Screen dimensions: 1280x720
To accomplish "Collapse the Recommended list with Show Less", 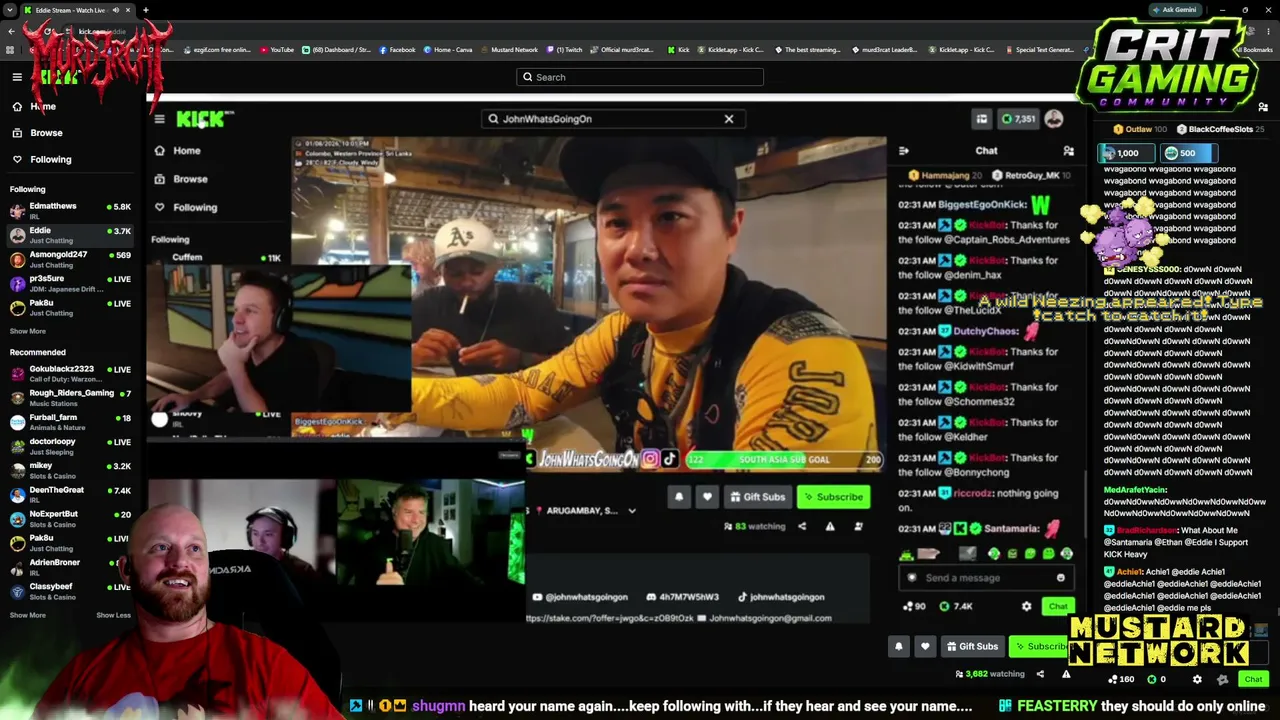I will pyautogui.click(x=113, y=615).
